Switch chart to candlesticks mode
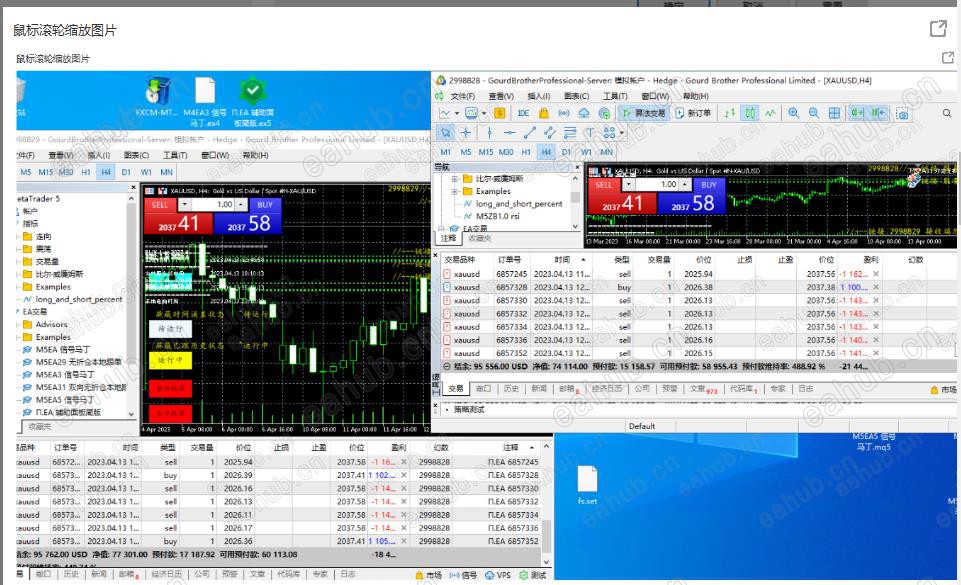The height and width of the screenshot is (585, 961). tap(750, 113)
